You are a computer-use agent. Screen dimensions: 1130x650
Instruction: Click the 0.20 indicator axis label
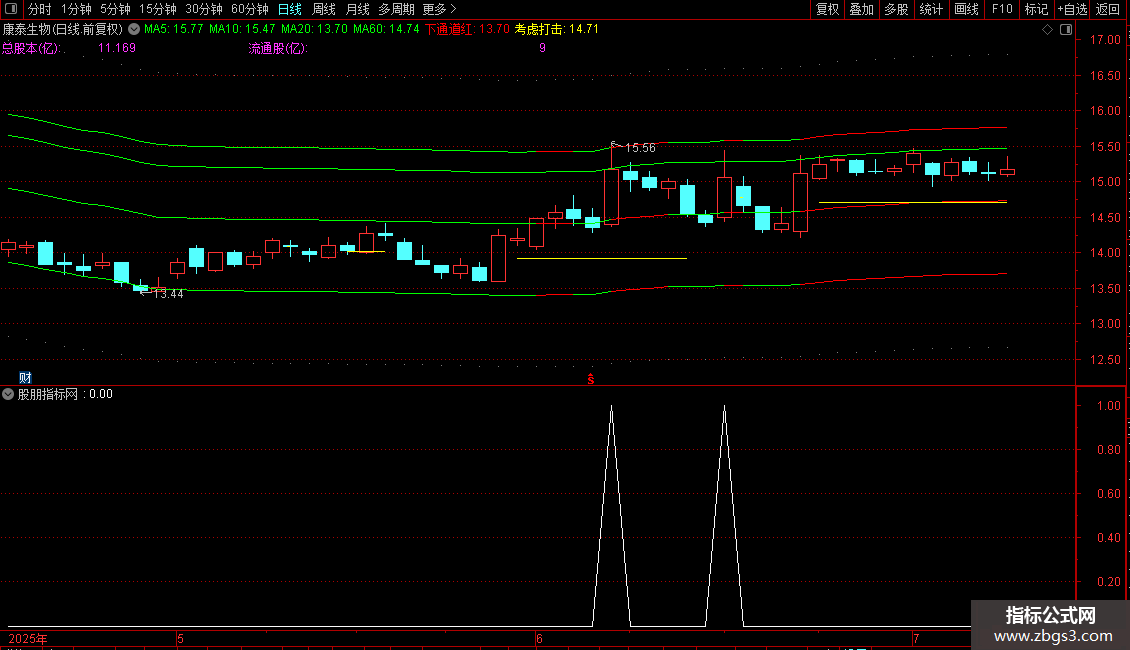[1108, 582]
